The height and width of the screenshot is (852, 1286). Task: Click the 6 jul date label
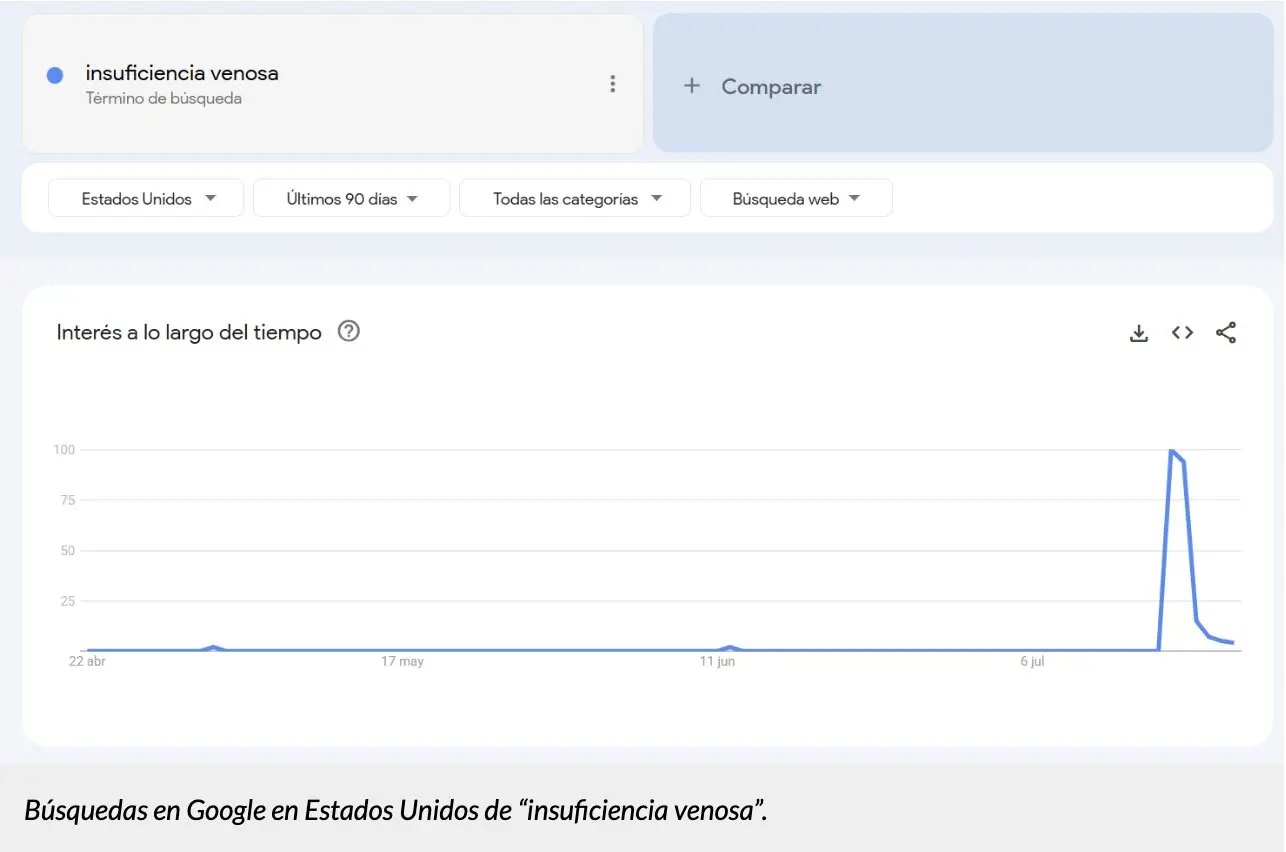click(1033, 662)
